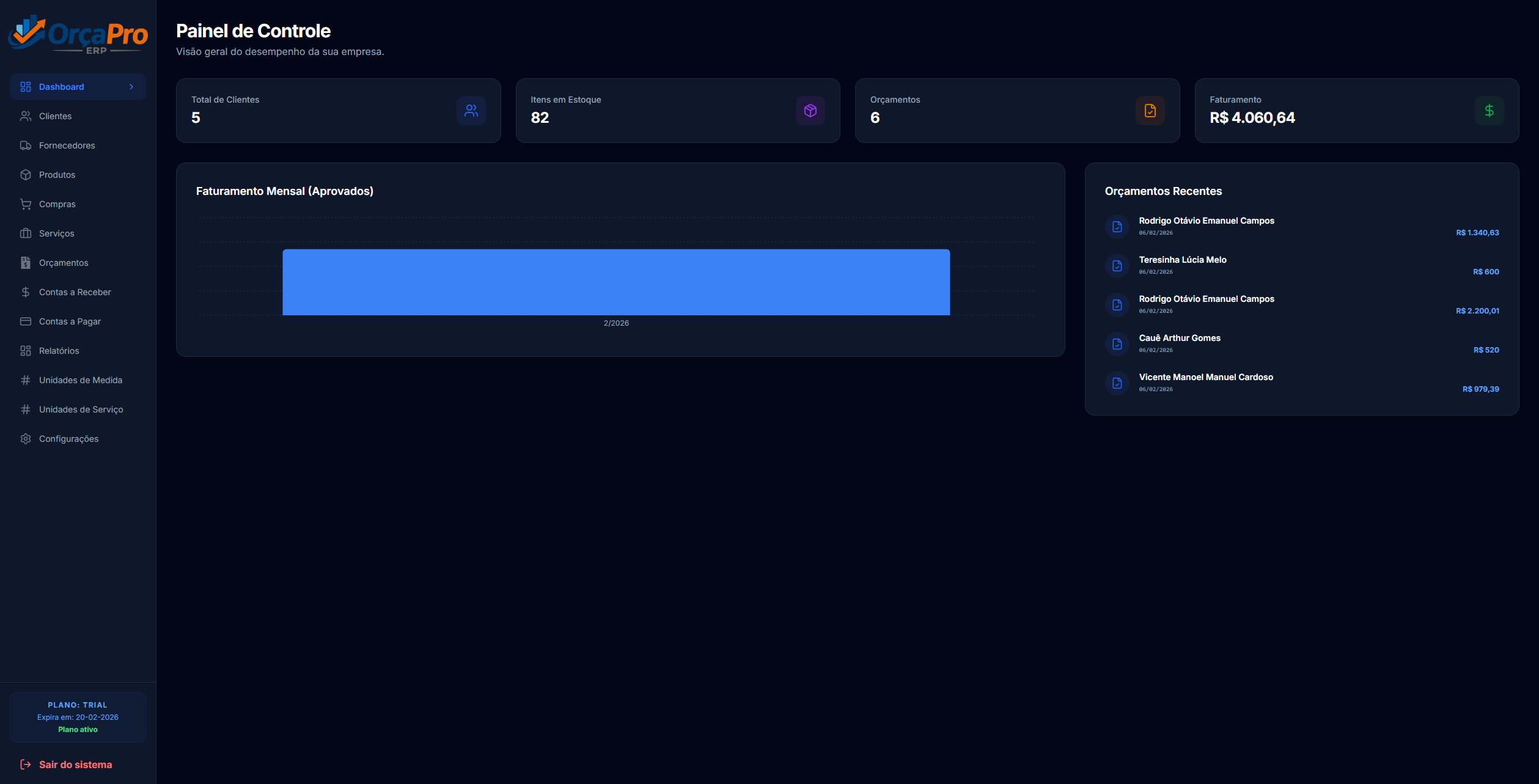This screenshot has height=784, width=1539.
Task: Click the Plano Trial status box
Action: (x=78, y=717)
